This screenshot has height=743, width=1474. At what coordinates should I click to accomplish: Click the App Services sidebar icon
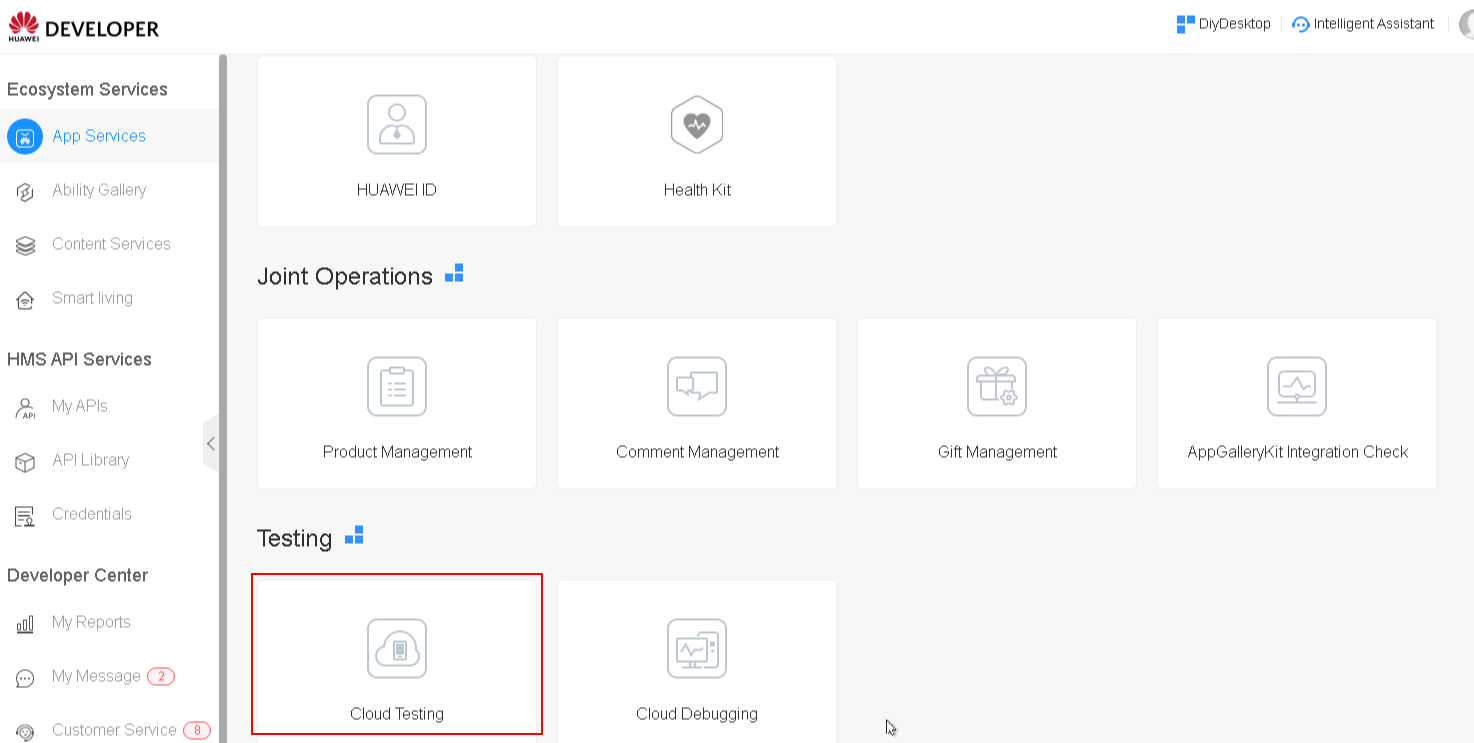click(x=25, y=136)
